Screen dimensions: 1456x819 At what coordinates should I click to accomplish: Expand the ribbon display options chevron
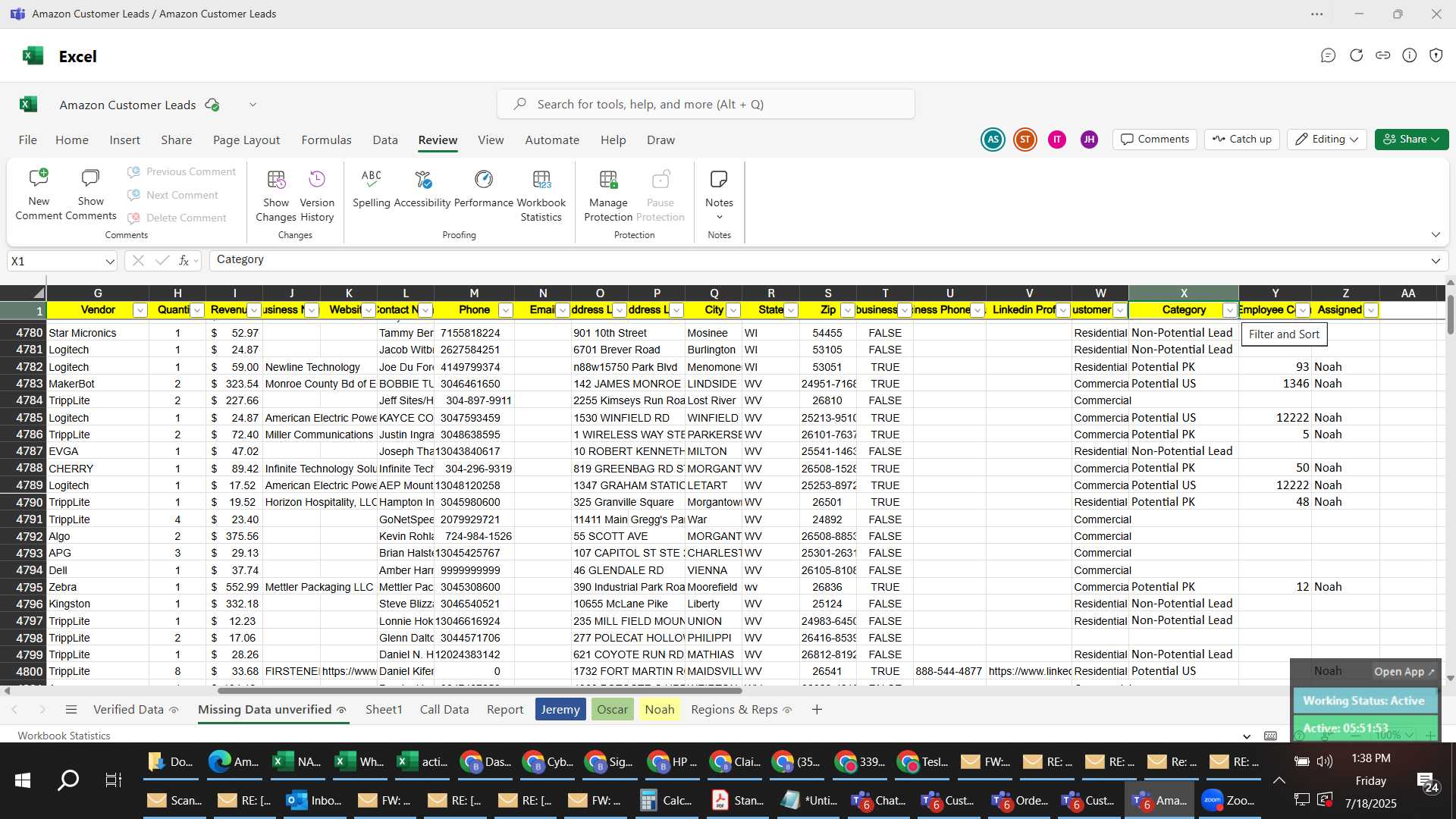1436,235
